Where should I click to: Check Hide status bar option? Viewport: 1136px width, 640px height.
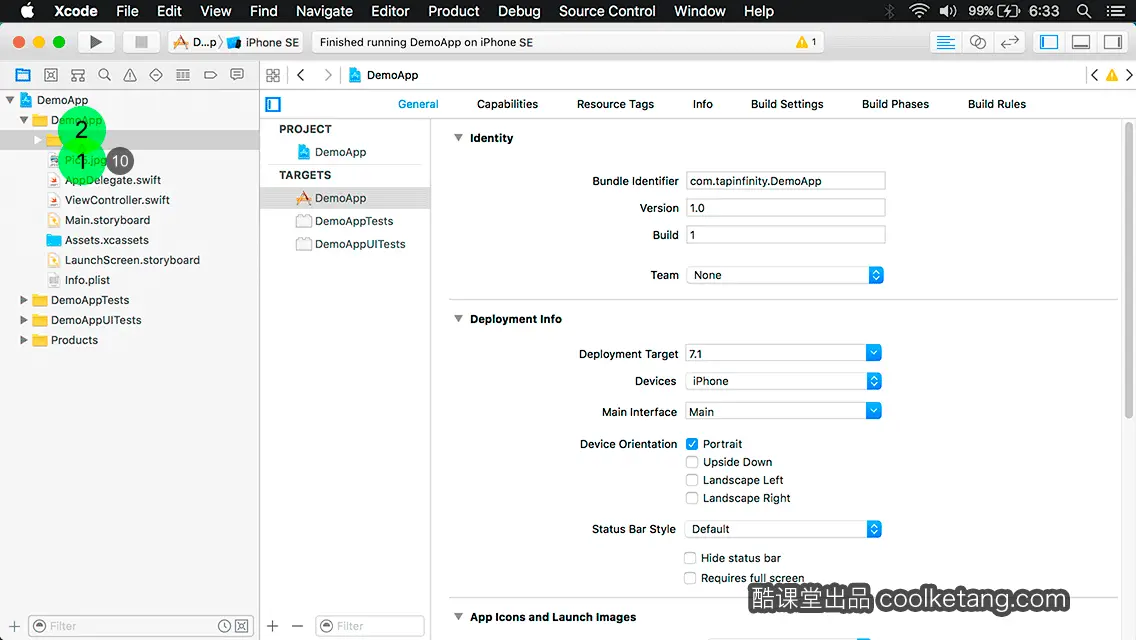pyautogui.click(x=690, y=557)
